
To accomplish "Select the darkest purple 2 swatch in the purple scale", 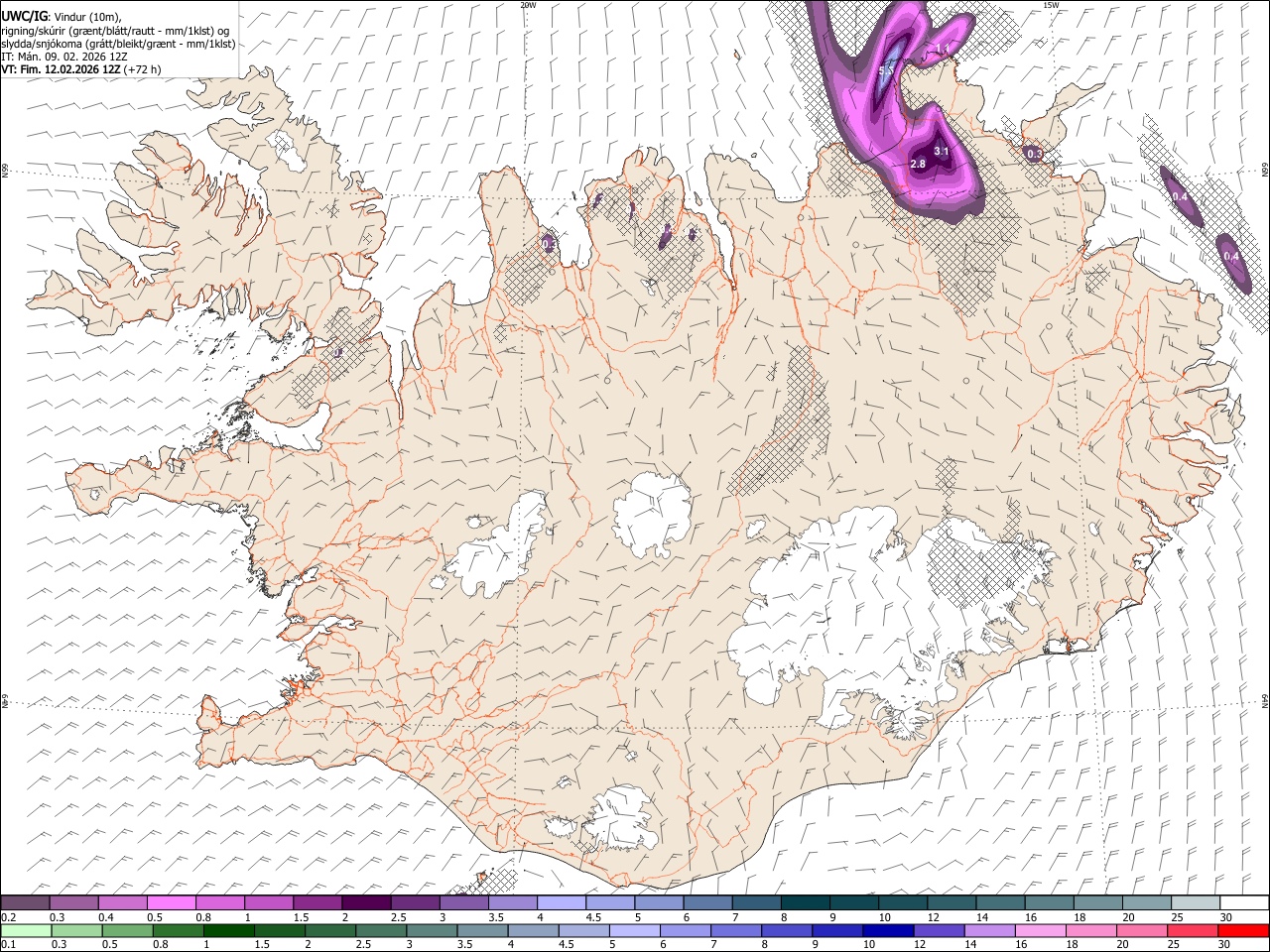I will [x=366, y=902].
